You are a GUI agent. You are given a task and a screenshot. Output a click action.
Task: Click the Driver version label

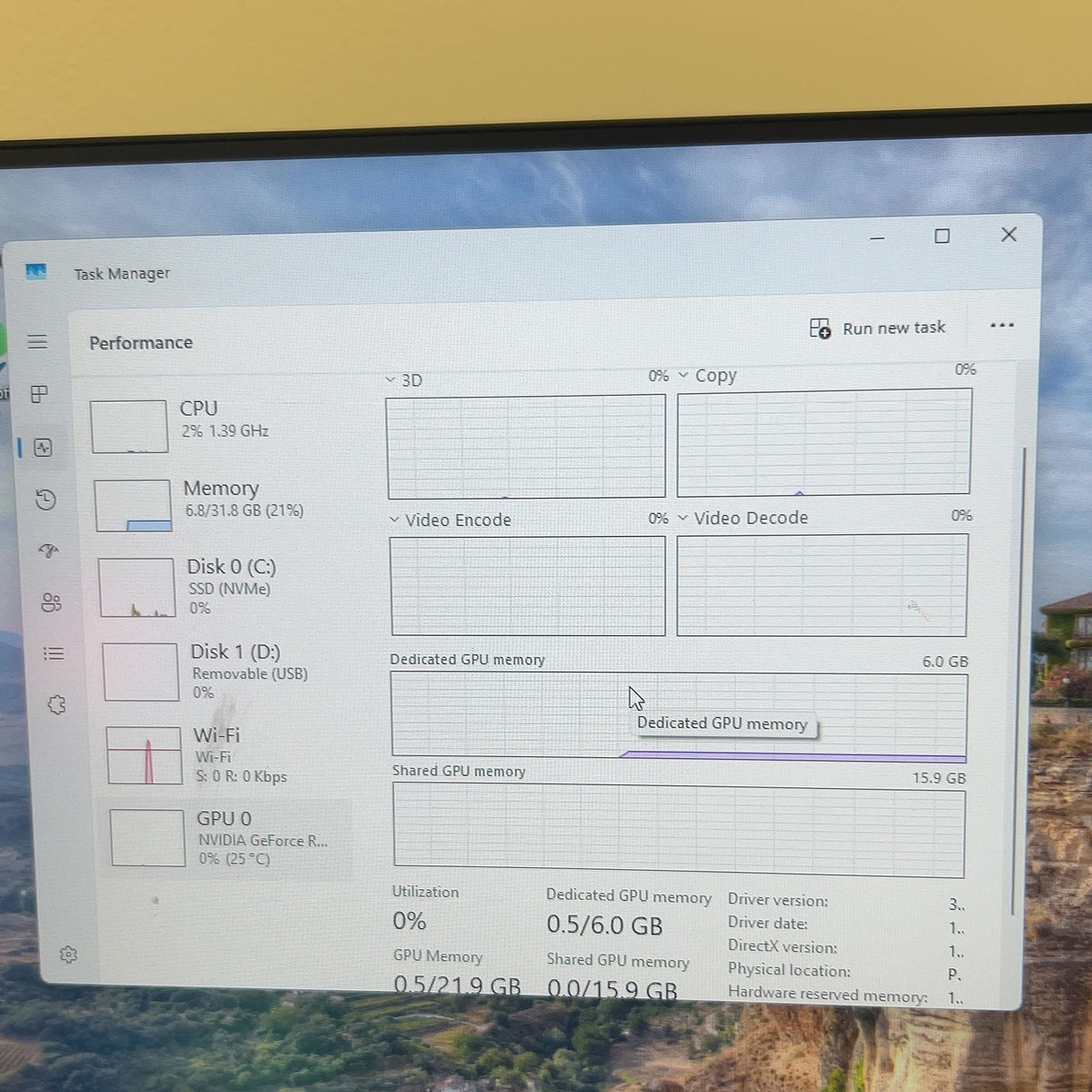click(x=778, y=900)
